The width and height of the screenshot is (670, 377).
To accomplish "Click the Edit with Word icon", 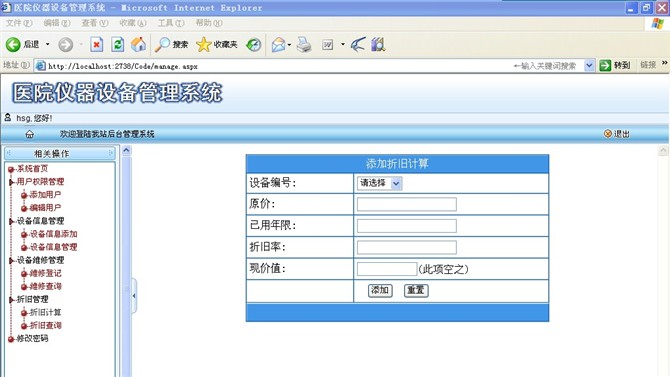I will click(328, 44).
